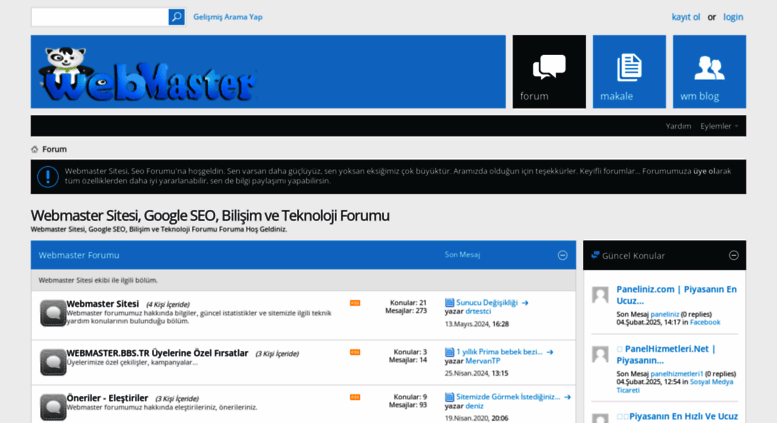Open the wm blog people tile

pos(709,71)
